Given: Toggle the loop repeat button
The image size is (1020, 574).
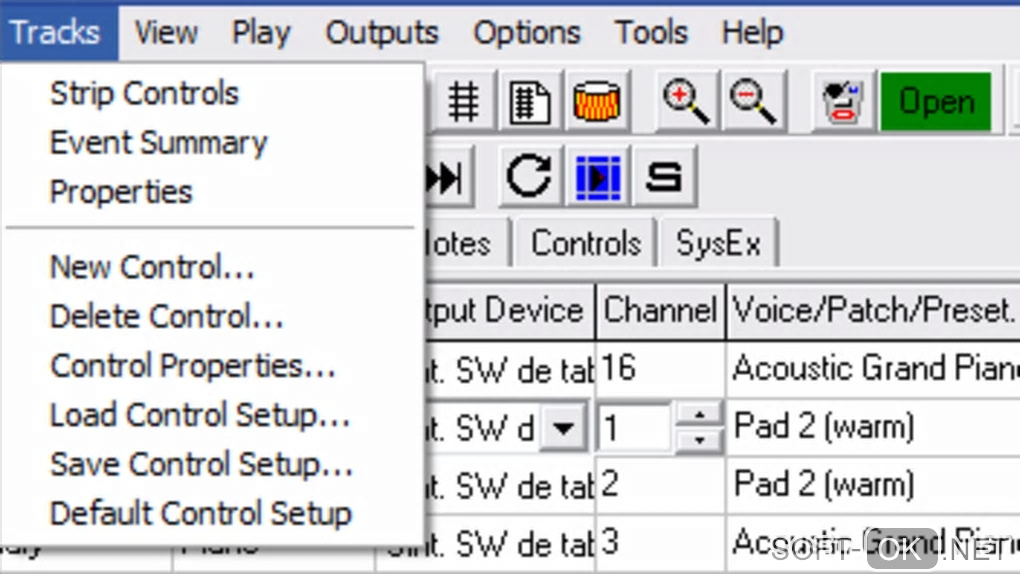Looking at the screenshot, I should pyautogui.click(x=530, y=177).
